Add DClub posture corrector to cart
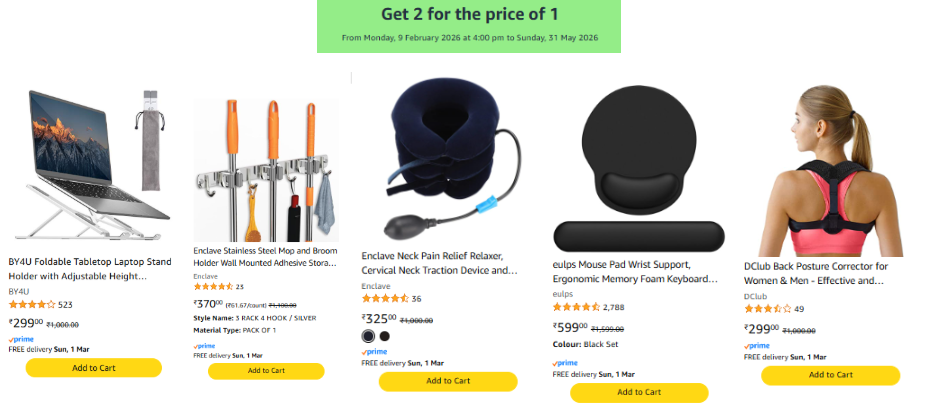The height and width of the screenshot is (418, 938). coord(830,375)
